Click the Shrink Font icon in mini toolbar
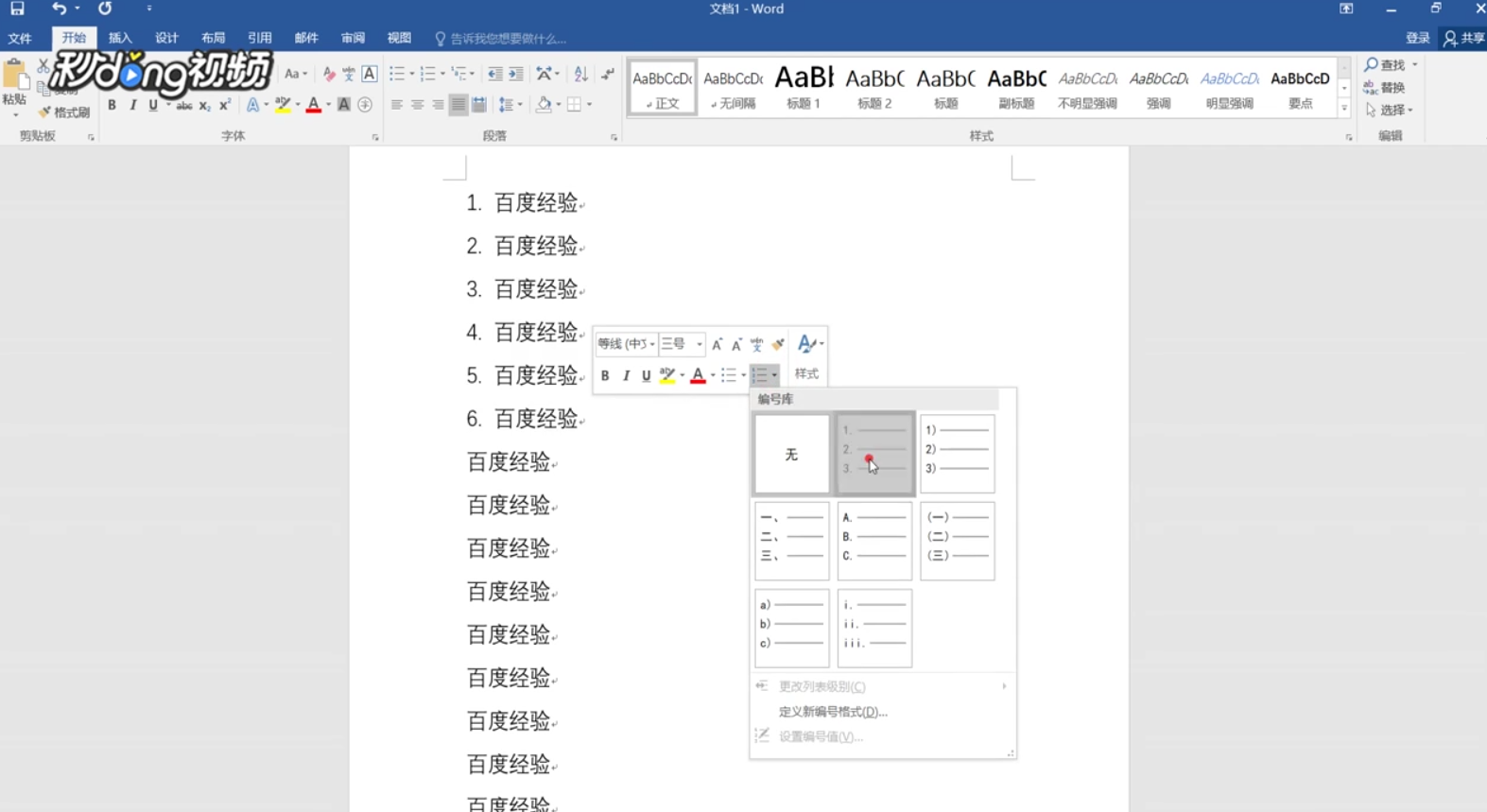The height and width of the screenshot is (812, 1487). pos(736,344)
